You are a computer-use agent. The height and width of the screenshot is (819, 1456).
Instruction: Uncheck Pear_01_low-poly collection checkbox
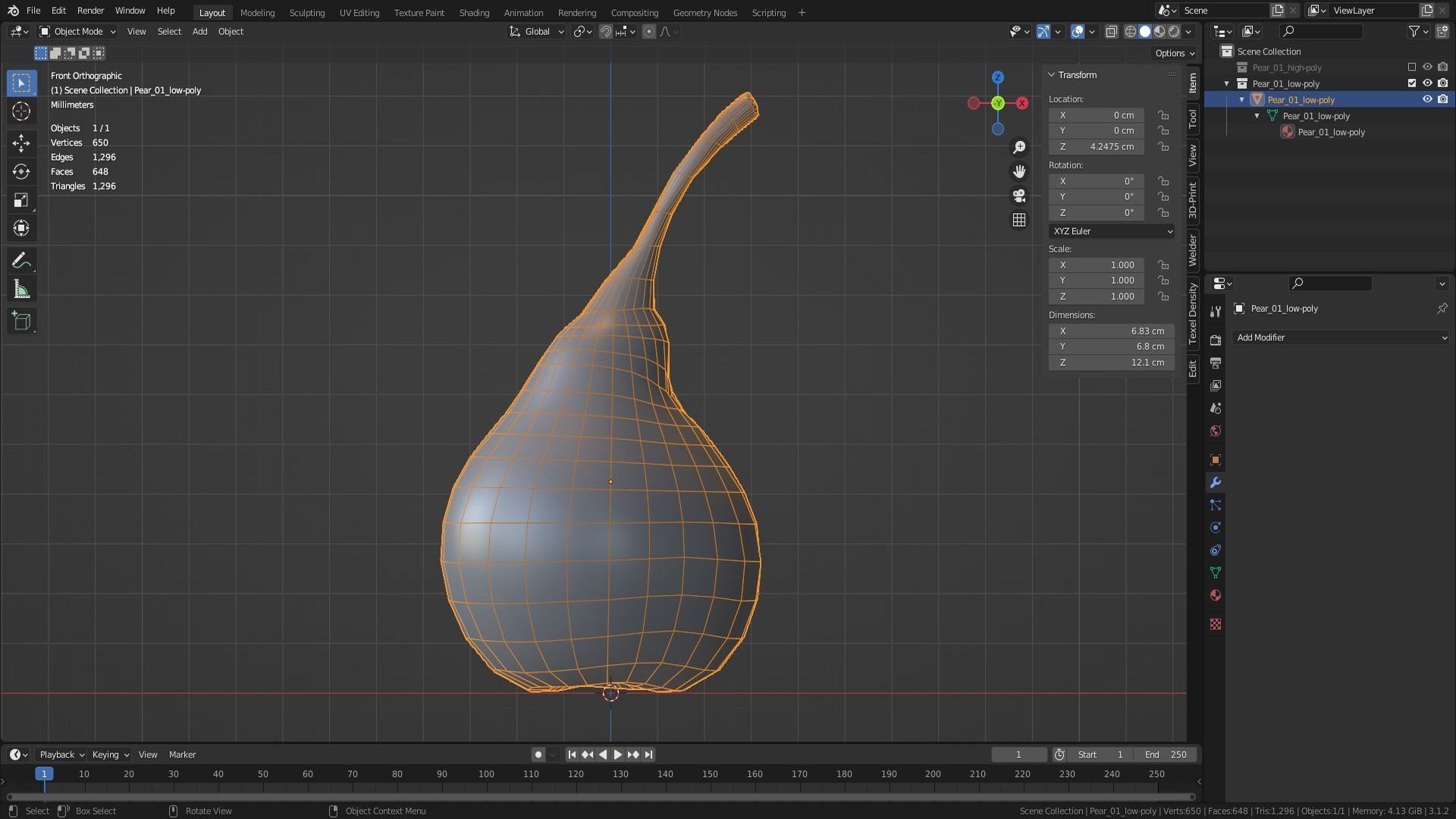point(1412,83)
